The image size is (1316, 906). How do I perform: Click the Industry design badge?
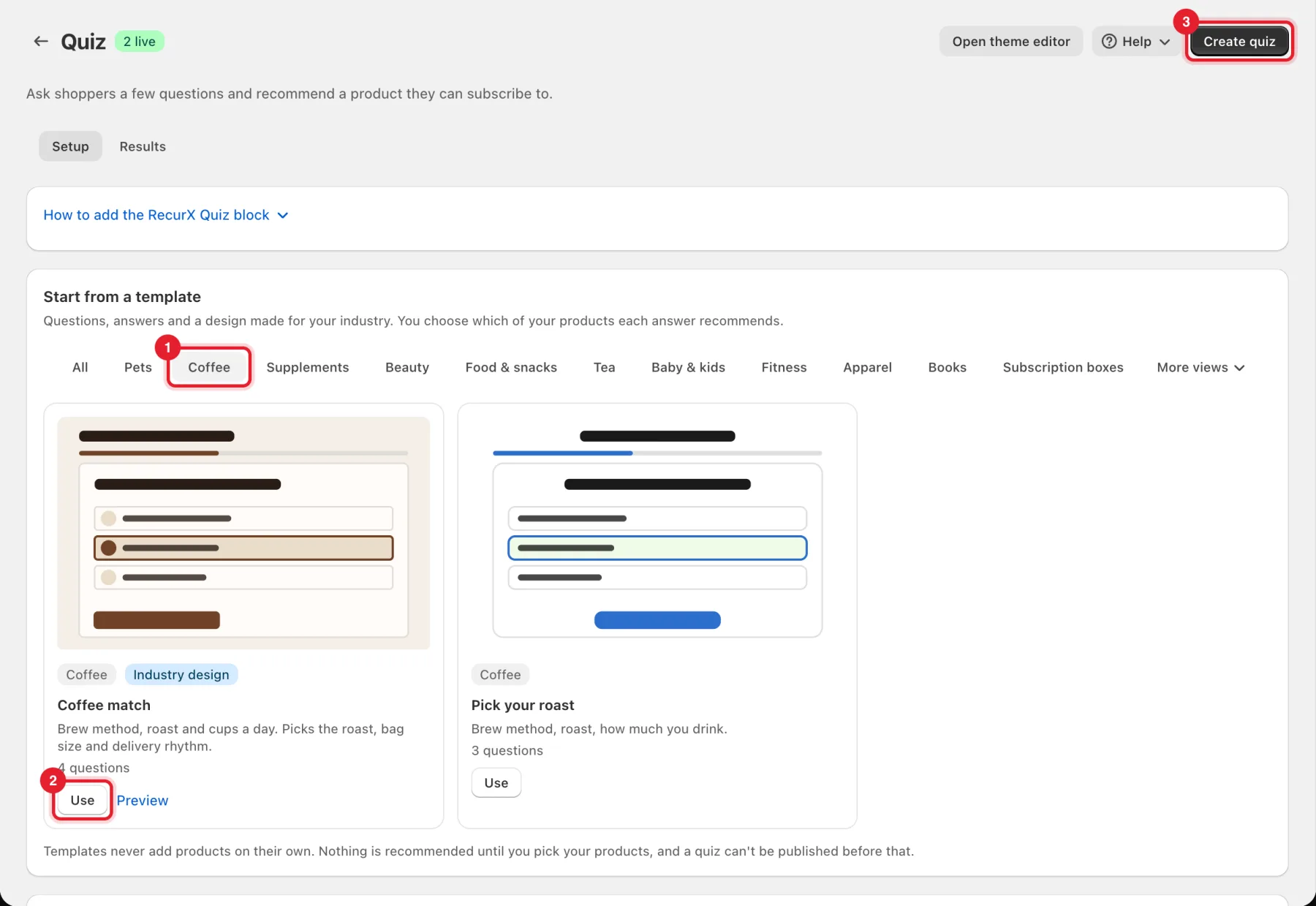[x=181, y=674]
